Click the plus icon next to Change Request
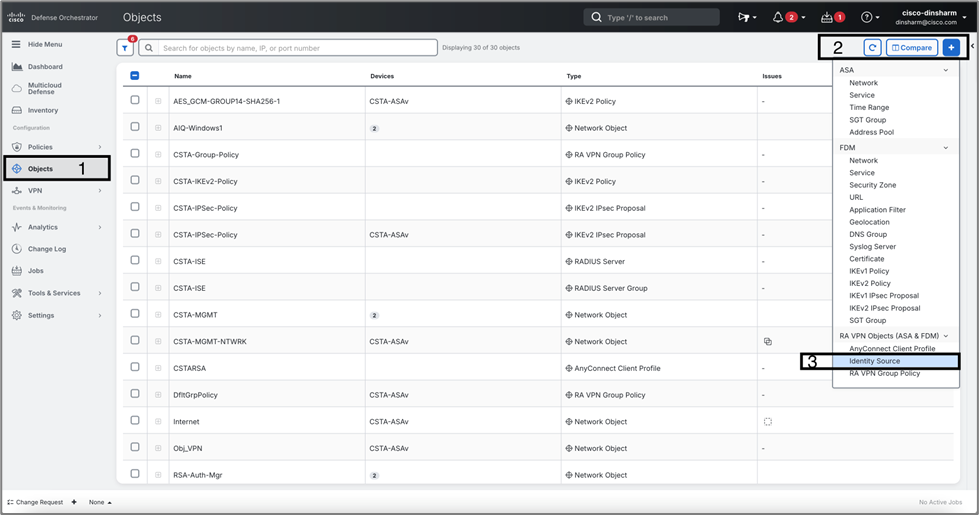The image size is (979, 515). (x=74, y=502)
